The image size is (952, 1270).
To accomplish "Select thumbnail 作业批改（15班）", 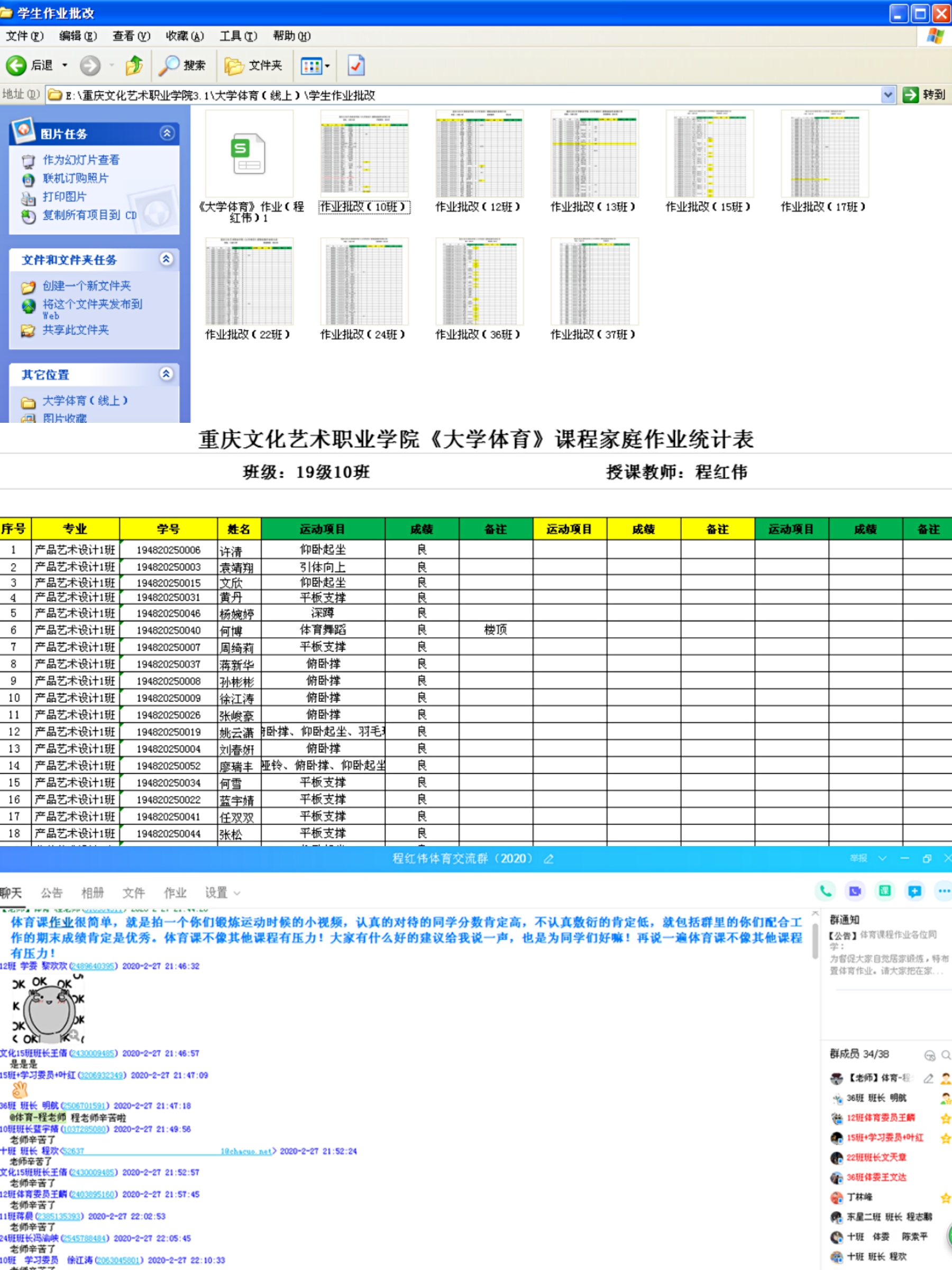I will click(710, 154).
